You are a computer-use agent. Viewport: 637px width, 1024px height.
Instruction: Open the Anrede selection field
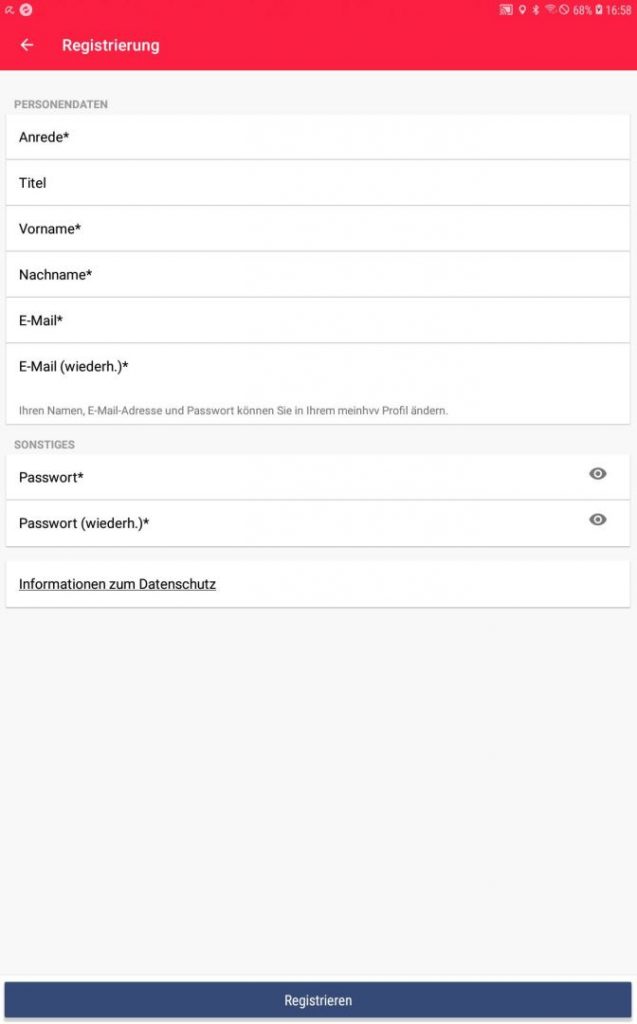318,137
